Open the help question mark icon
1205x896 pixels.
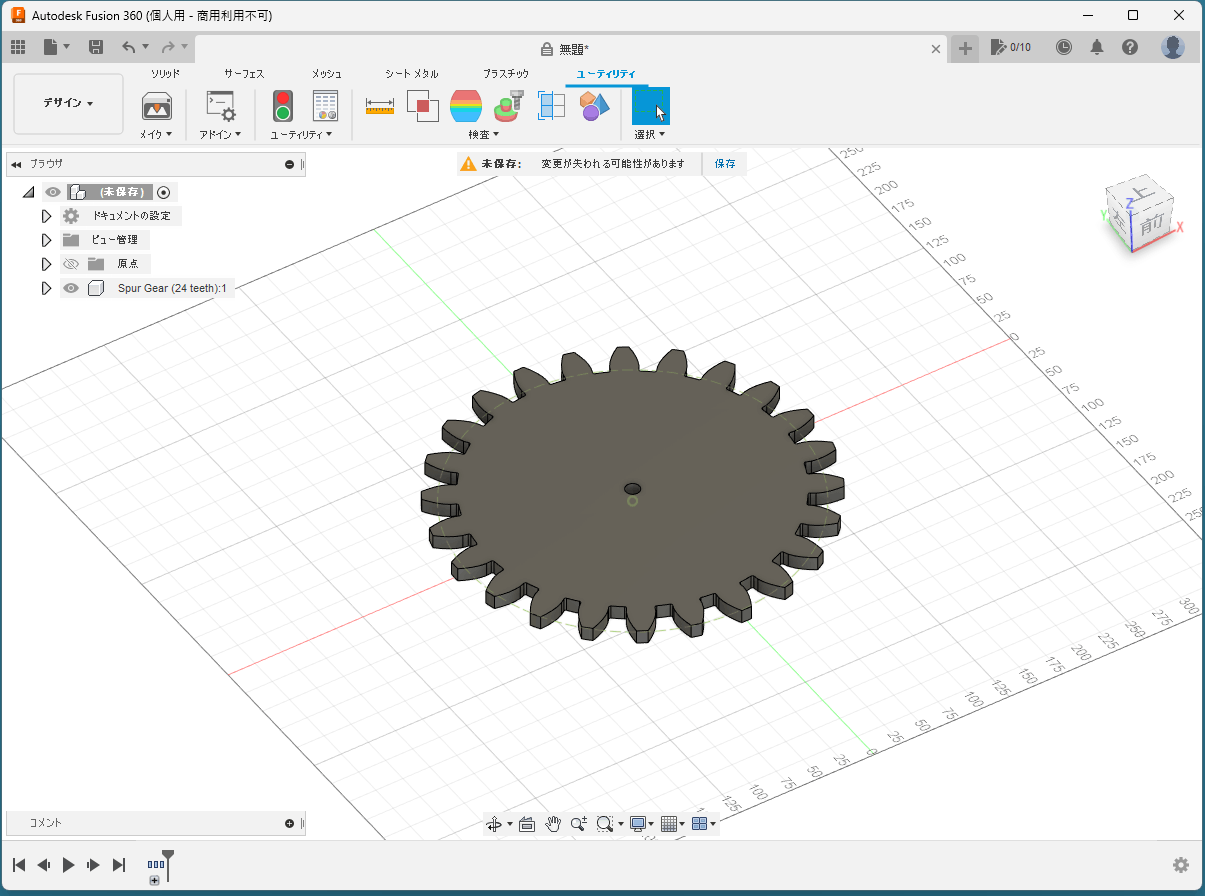click(1130, 47)
